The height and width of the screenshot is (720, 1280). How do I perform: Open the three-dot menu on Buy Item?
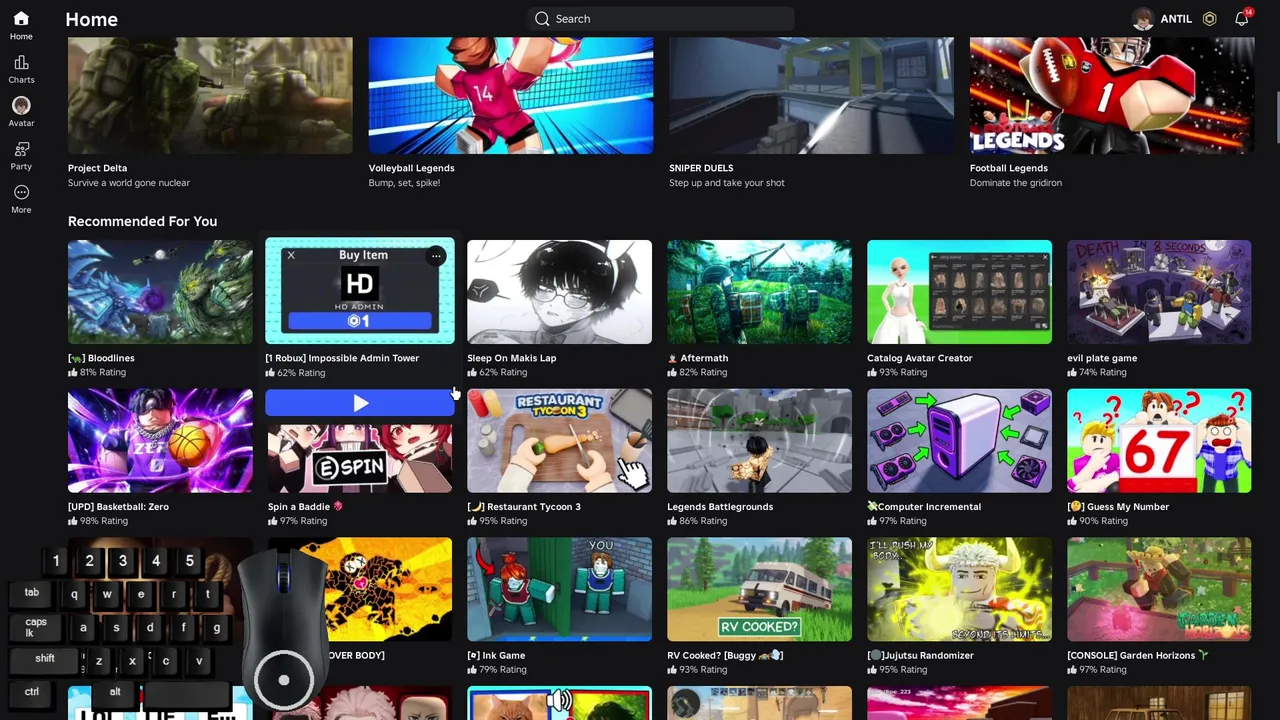pos(436,257)
